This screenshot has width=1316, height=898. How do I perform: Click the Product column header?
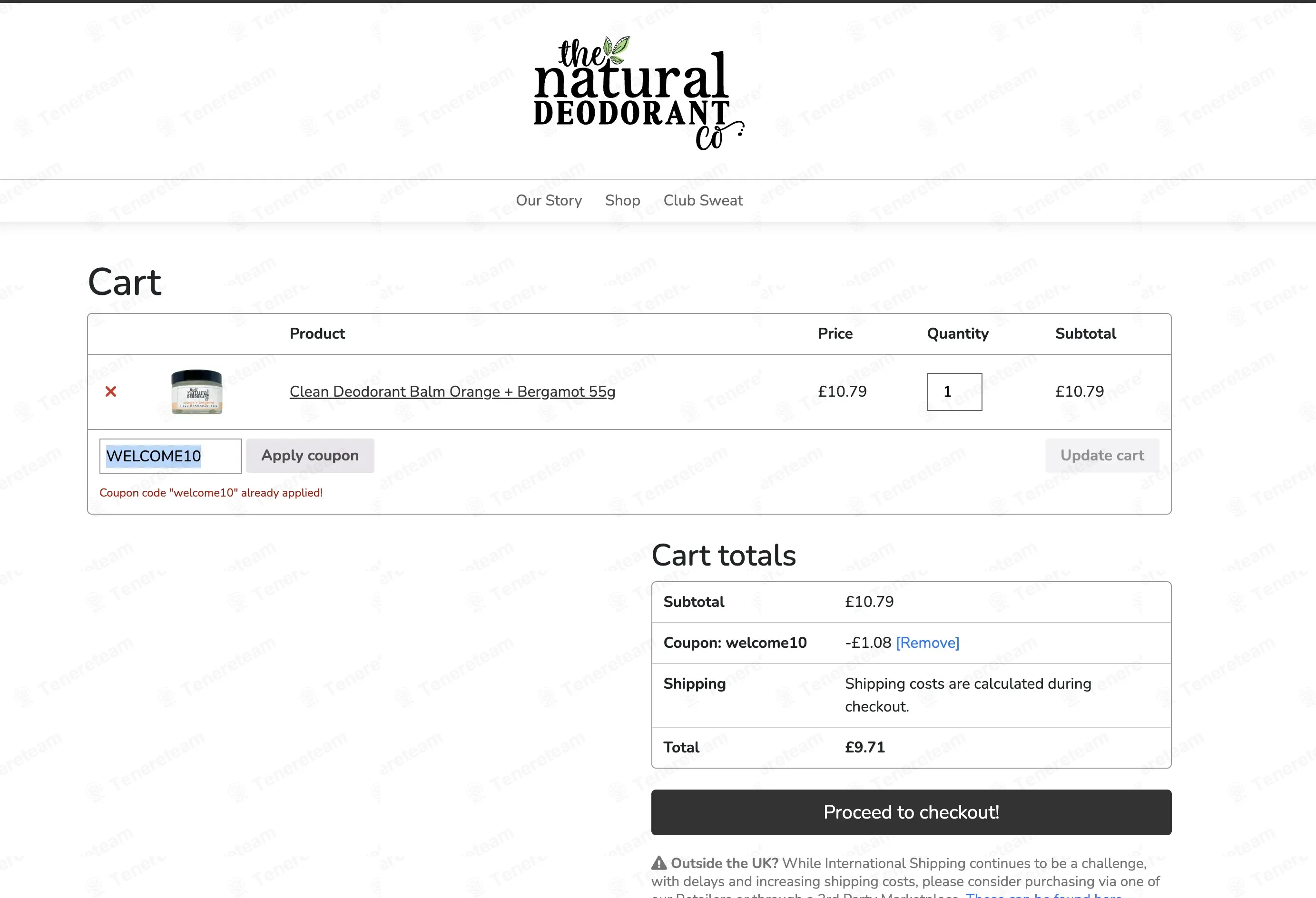tap(317, 333)
